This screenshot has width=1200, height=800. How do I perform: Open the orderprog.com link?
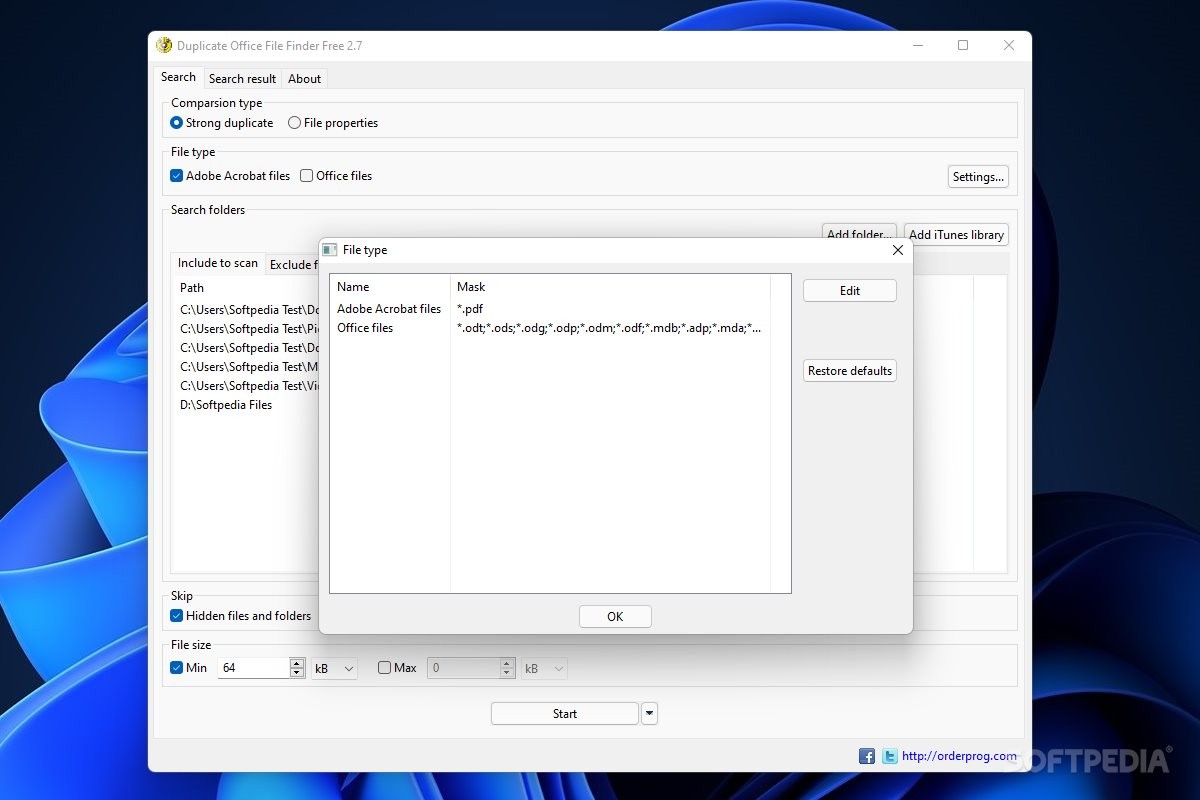pyautogui.click(x=959, y=756)
